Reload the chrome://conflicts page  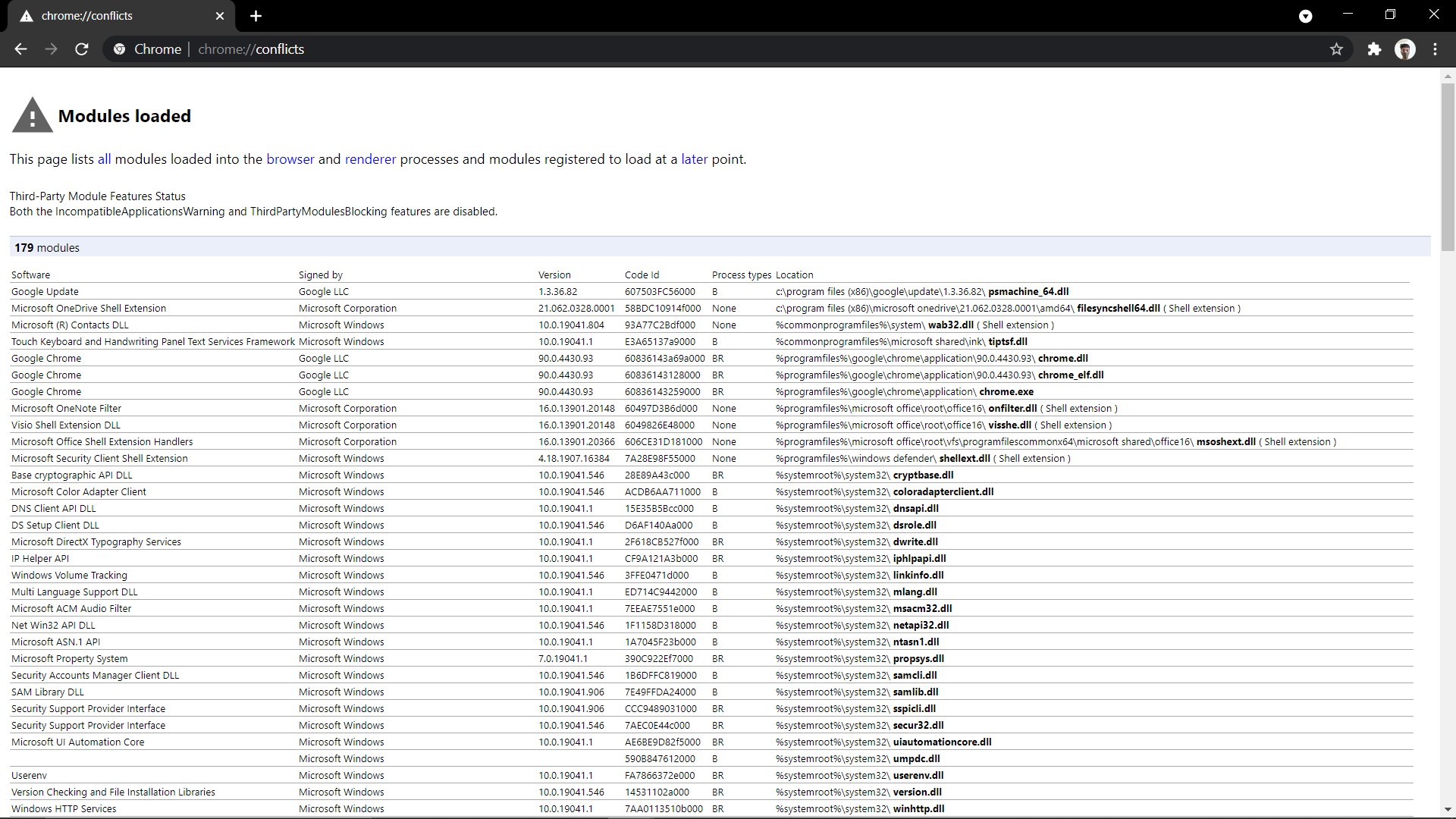[82, 49]
